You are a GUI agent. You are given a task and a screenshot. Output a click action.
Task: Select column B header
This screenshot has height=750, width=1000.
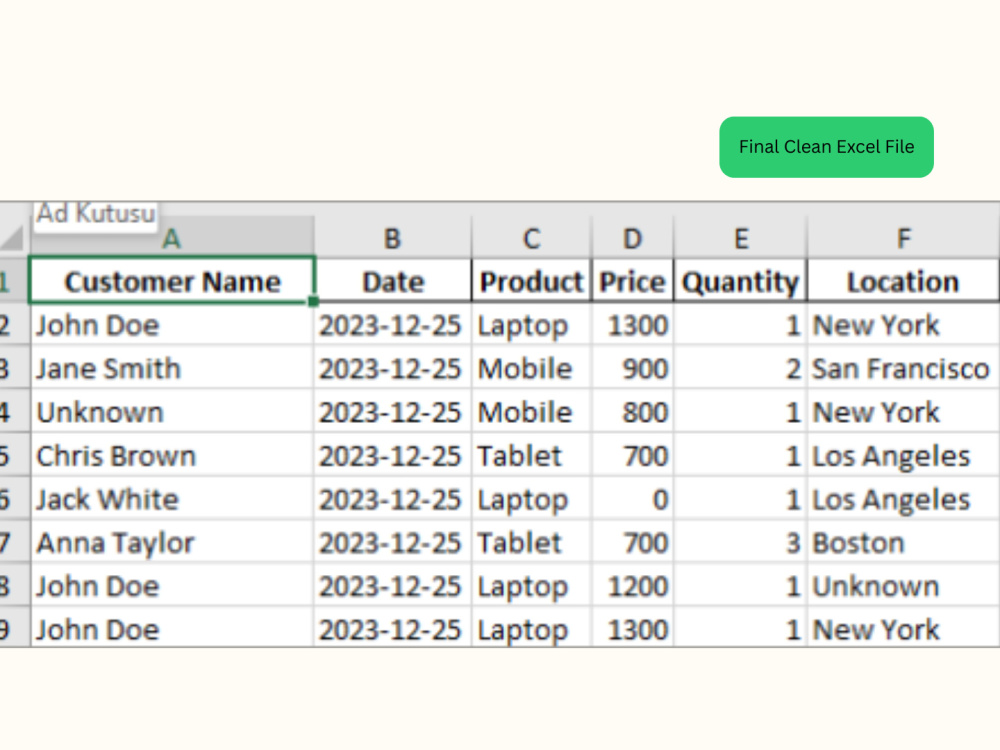392,239
